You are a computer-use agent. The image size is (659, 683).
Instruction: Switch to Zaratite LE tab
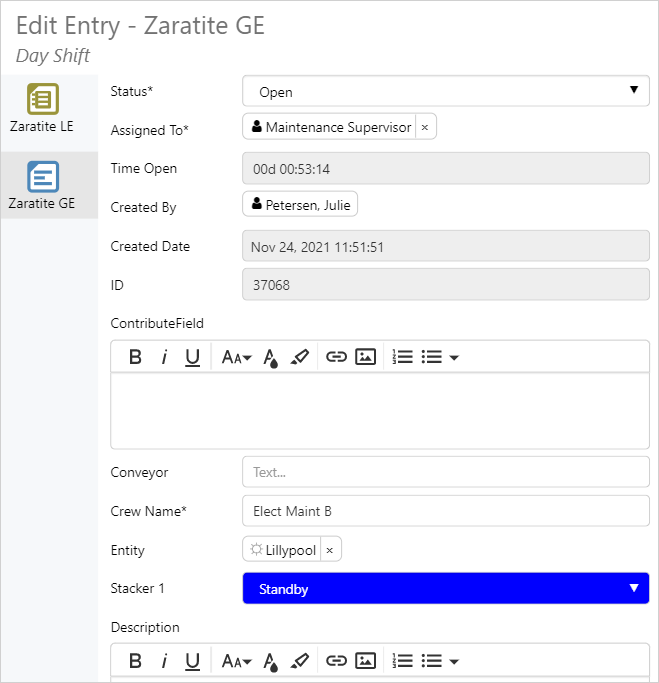click(x=42, y=110)
